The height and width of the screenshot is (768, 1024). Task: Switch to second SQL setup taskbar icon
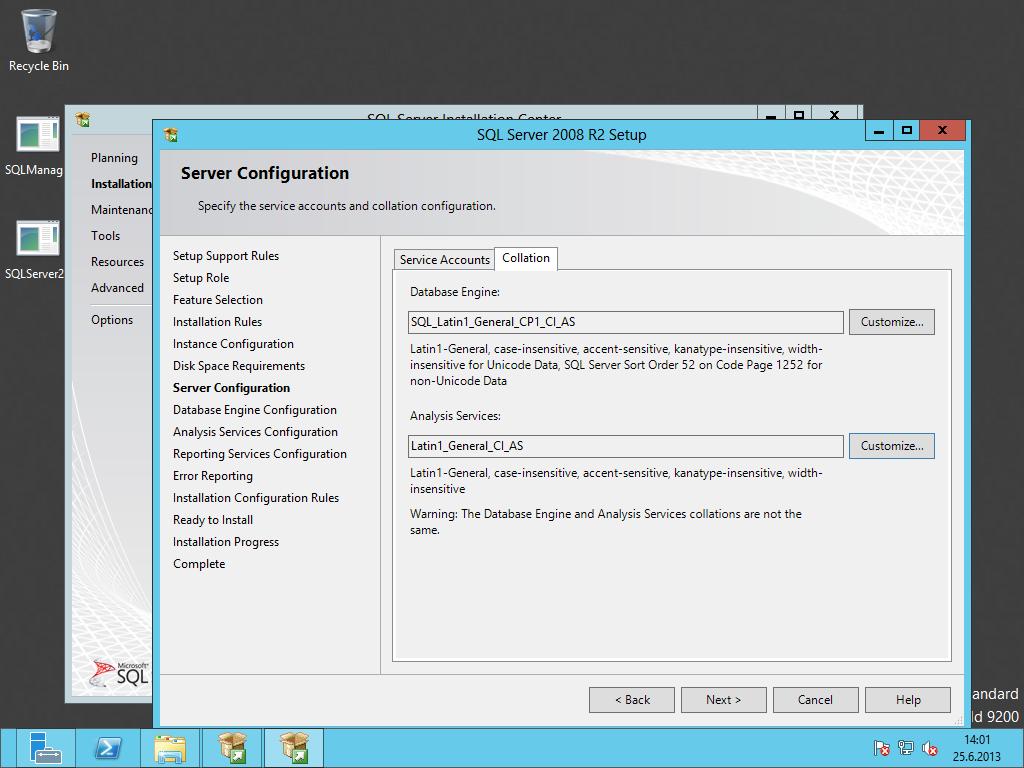293,748
